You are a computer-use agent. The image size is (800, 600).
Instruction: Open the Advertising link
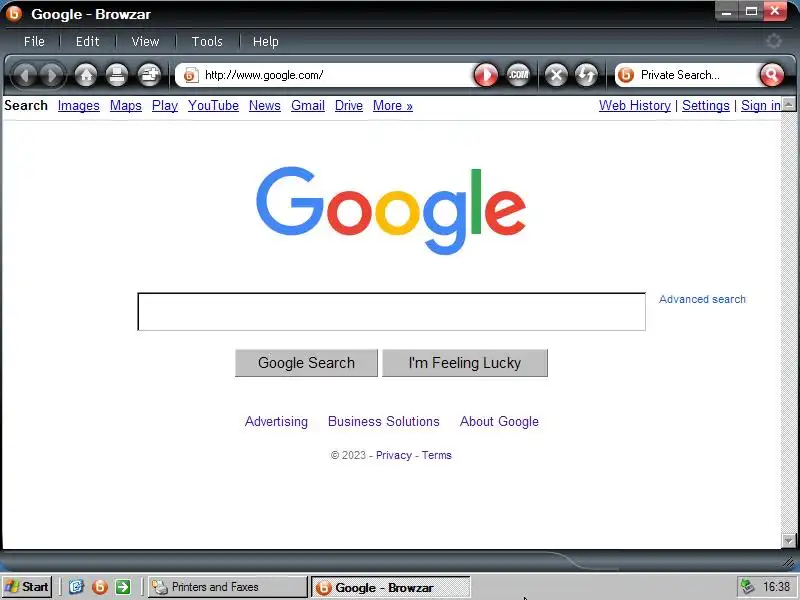(277, 421)
